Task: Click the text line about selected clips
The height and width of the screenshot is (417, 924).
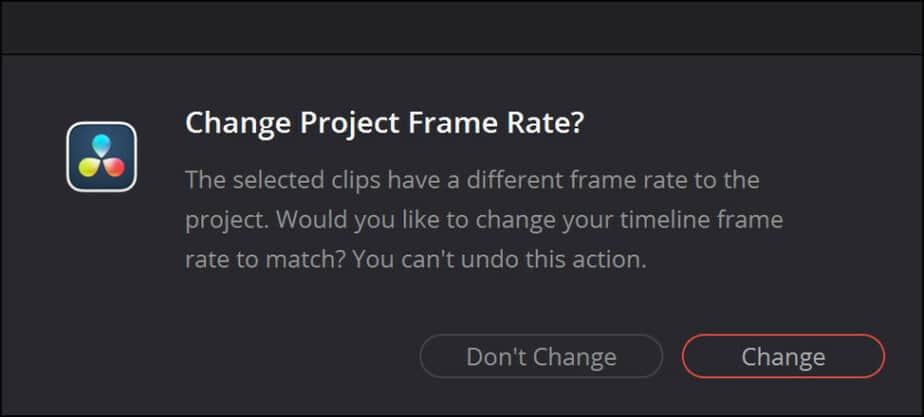Action: tap(472, 180)
